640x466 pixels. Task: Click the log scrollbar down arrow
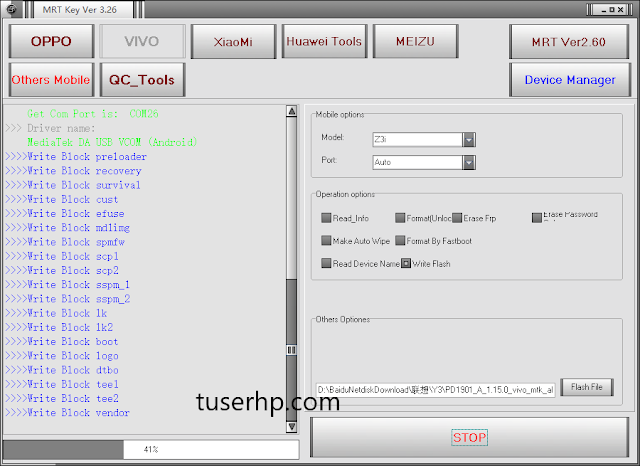(291, 427)
